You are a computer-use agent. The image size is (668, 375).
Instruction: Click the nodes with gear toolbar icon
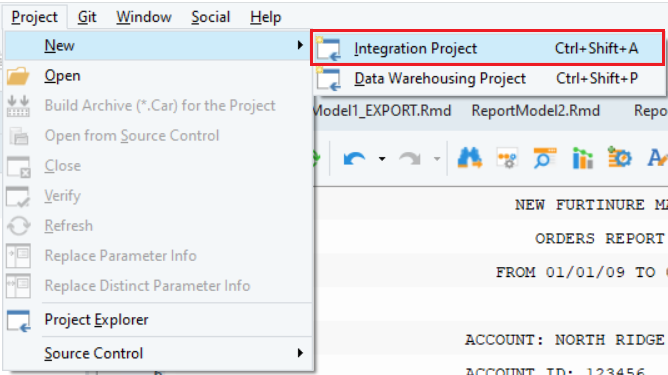pos(507,159)
